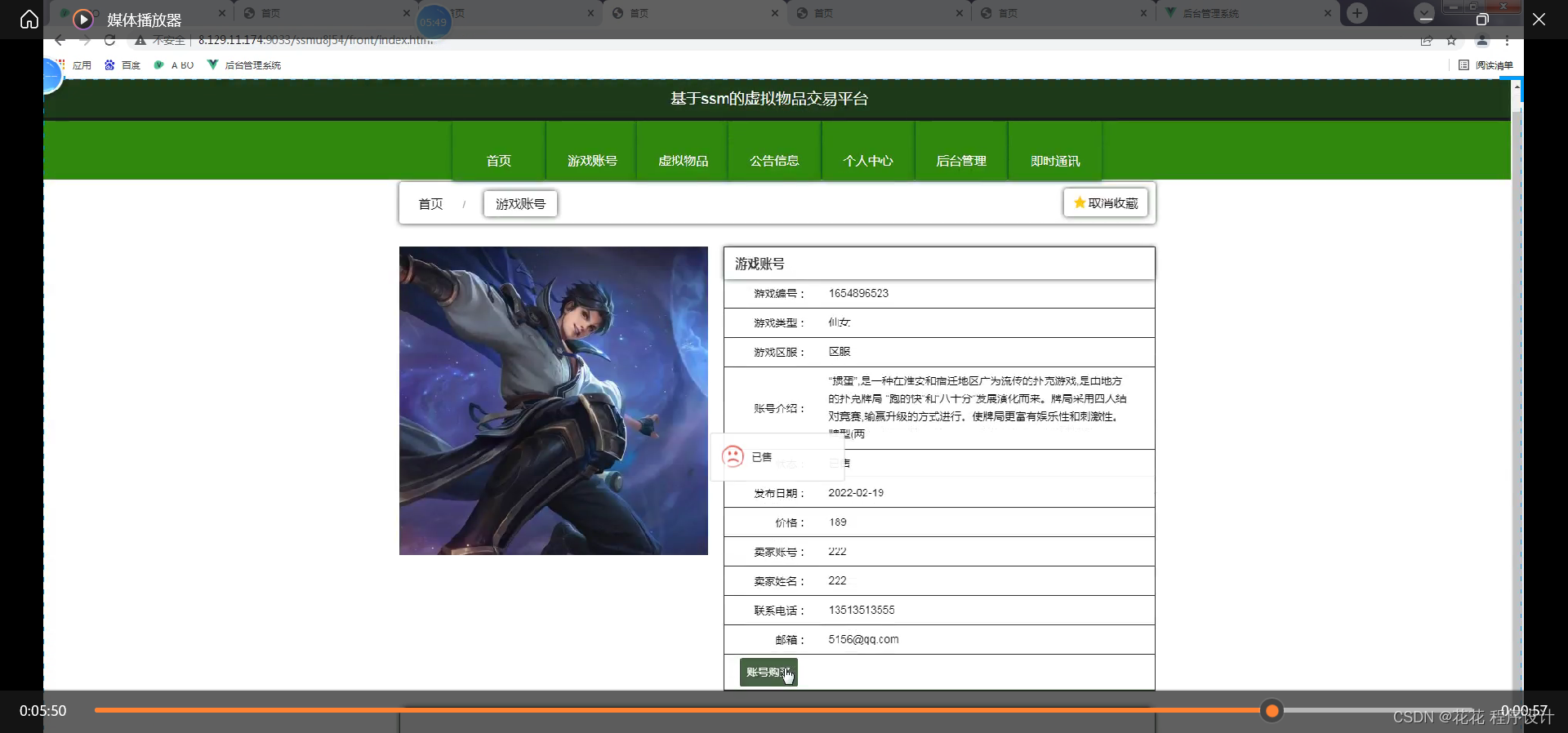
Task: Click the share page icon in address bar
Action: click(x=1427, y=41)
